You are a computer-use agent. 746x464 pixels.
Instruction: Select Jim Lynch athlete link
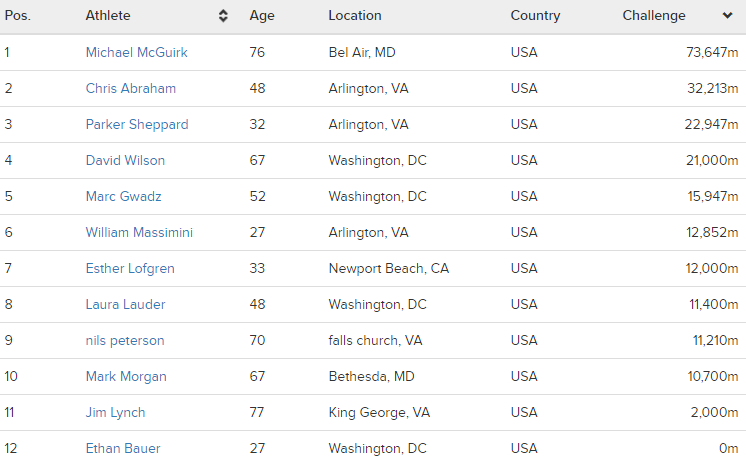[x=115, y=412]
